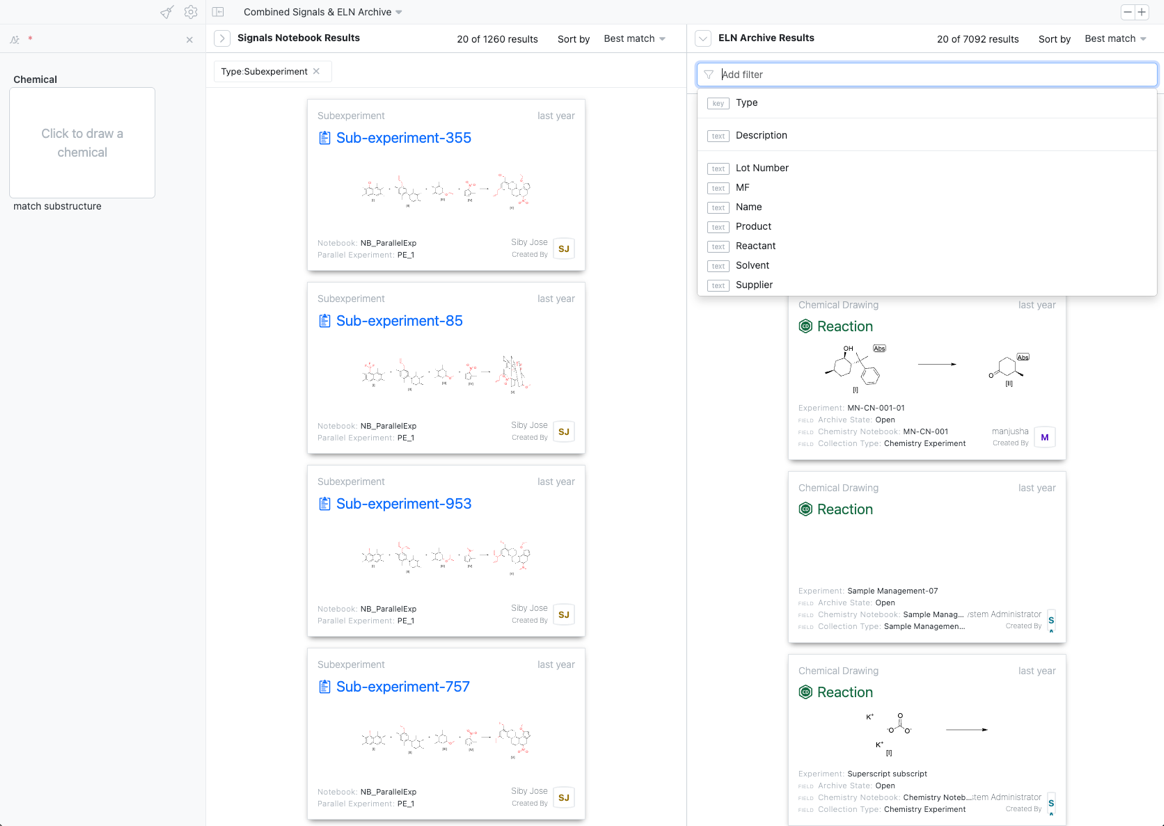Image resolution: width=1164 pixels, height=826 pixels.
Task: Select the Description filter option
Action: tap(926, 135)
